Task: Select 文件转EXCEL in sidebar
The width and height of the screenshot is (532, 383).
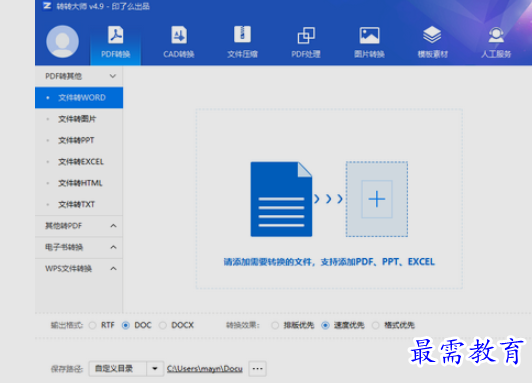Action: pos(79,162)
